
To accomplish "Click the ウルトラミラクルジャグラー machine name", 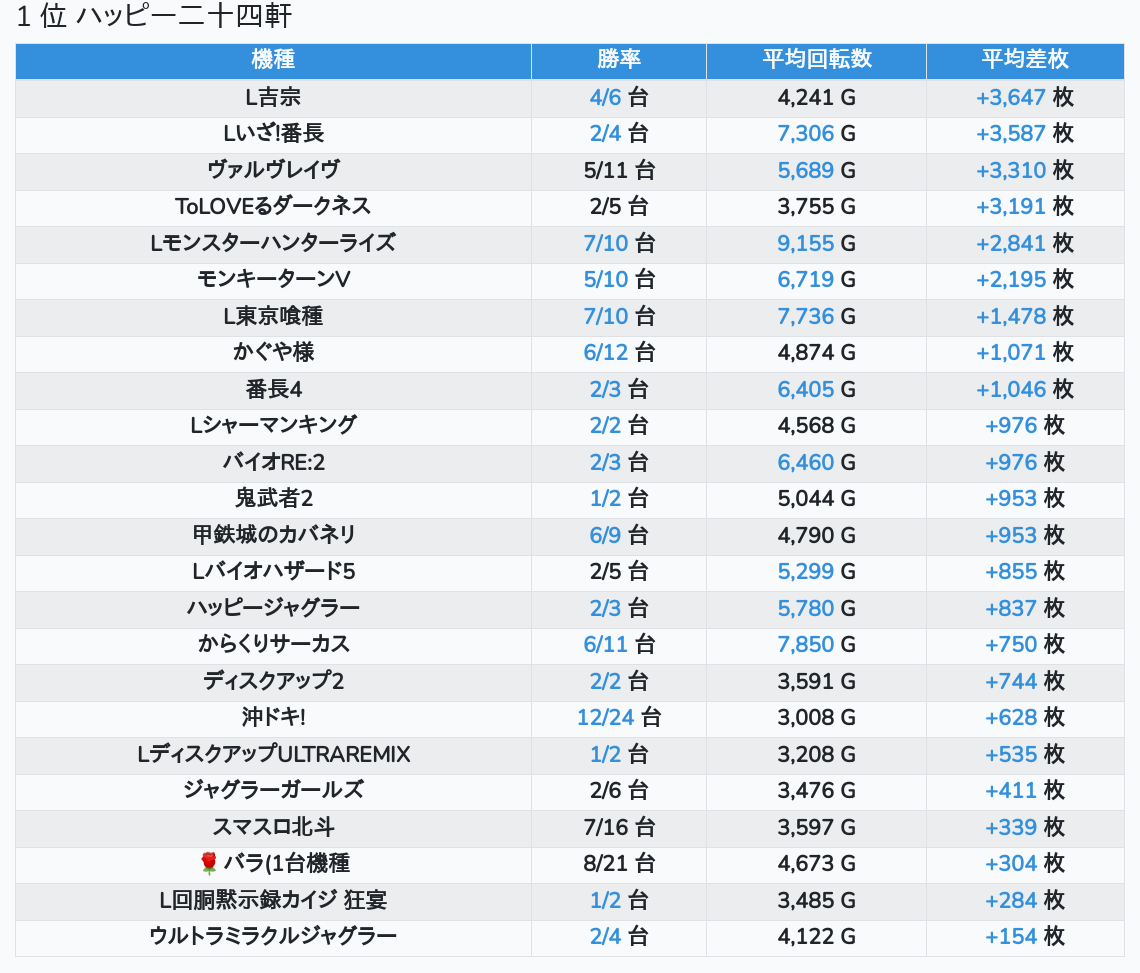I will coord(273,937).
